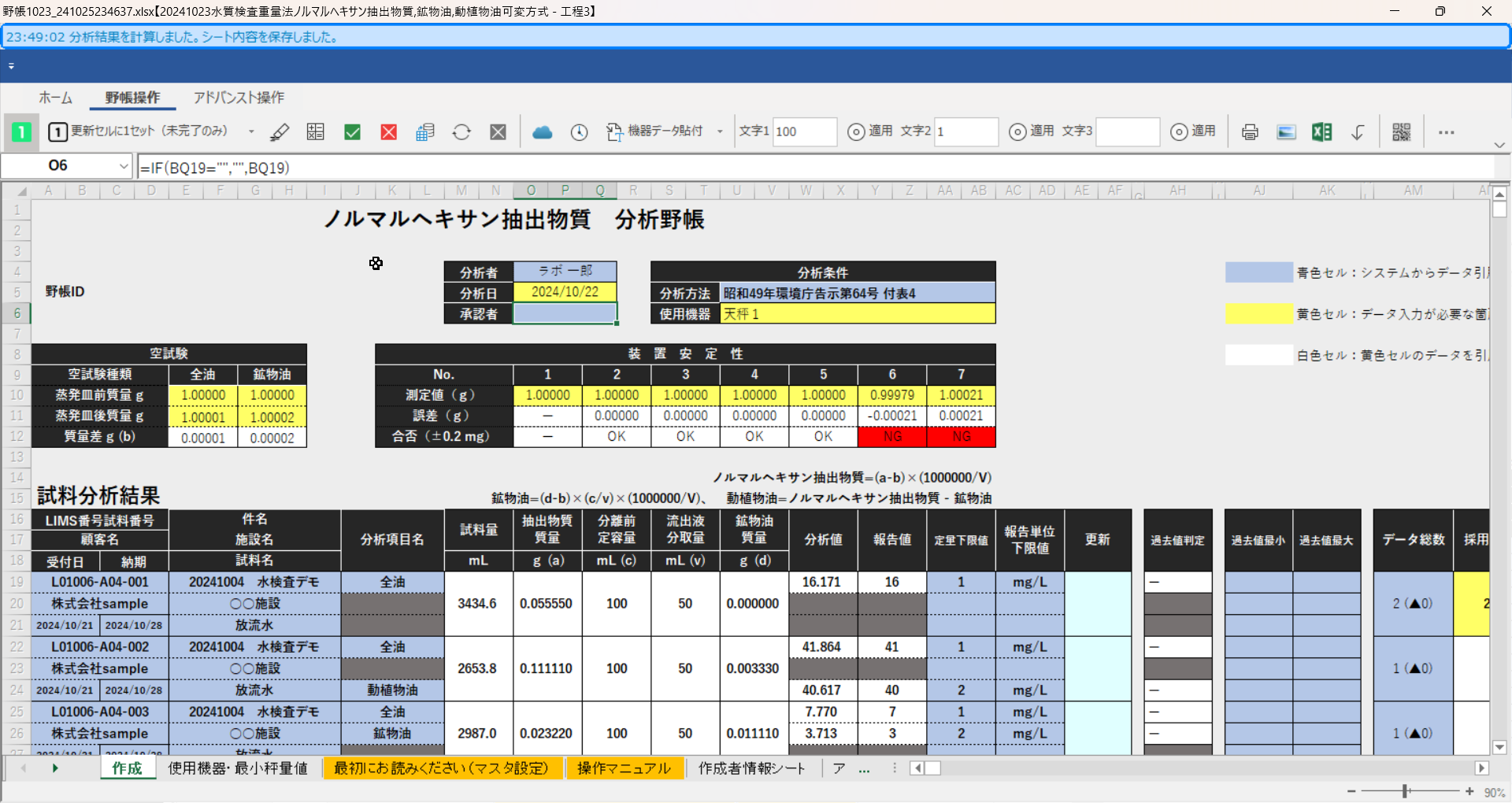Click row header 19
The width and height of the screenshot is (1512, 803).
coord(17,582)
